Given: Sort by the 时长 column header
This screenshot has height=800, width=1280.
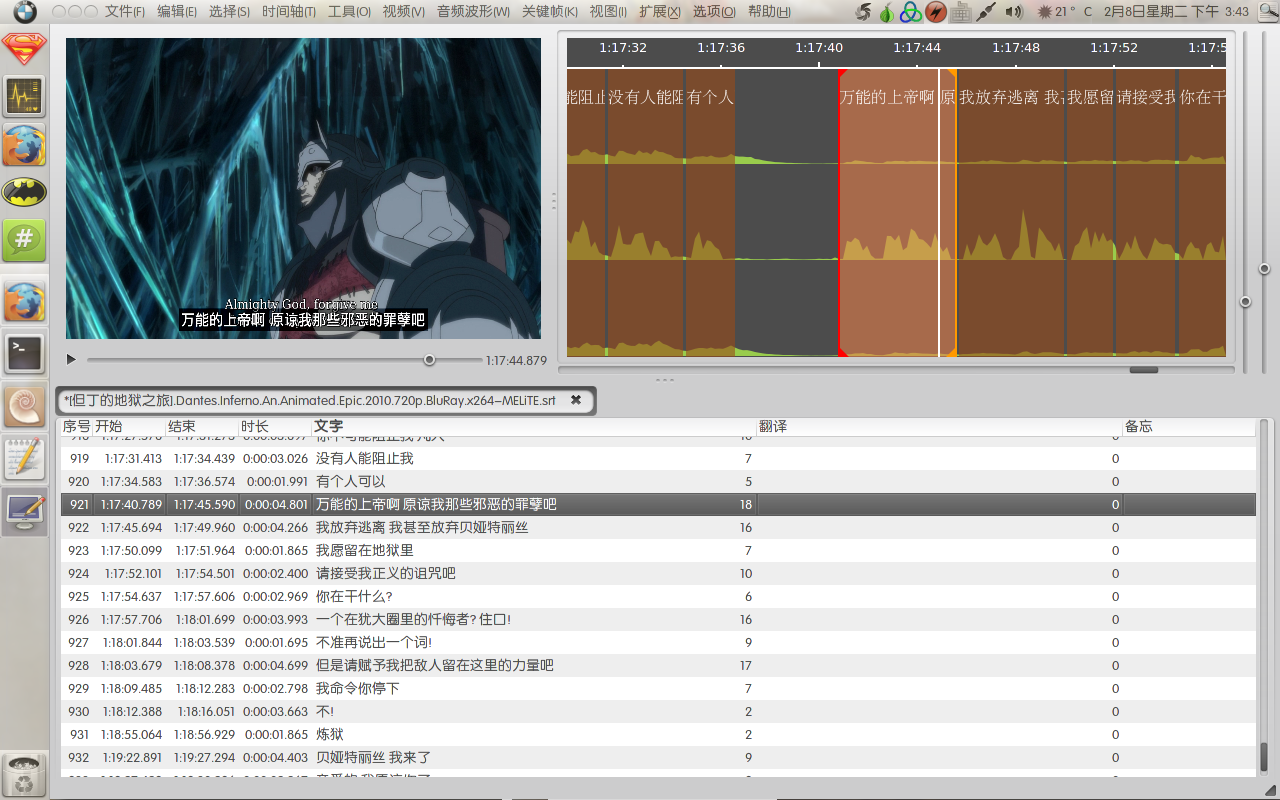Looking at the screenshot, I should (x=275, y=427).
